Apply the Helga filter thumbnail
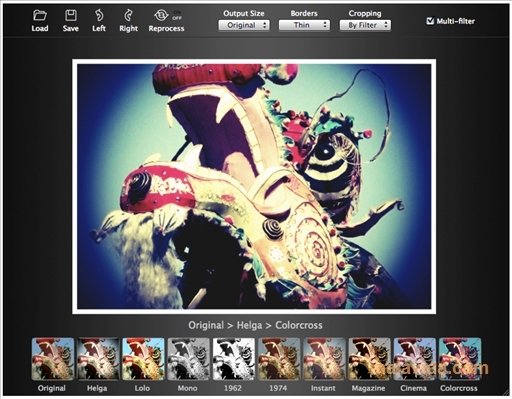Image resolution: width=512 pixels, height=399 pixels. click(98, 359)
